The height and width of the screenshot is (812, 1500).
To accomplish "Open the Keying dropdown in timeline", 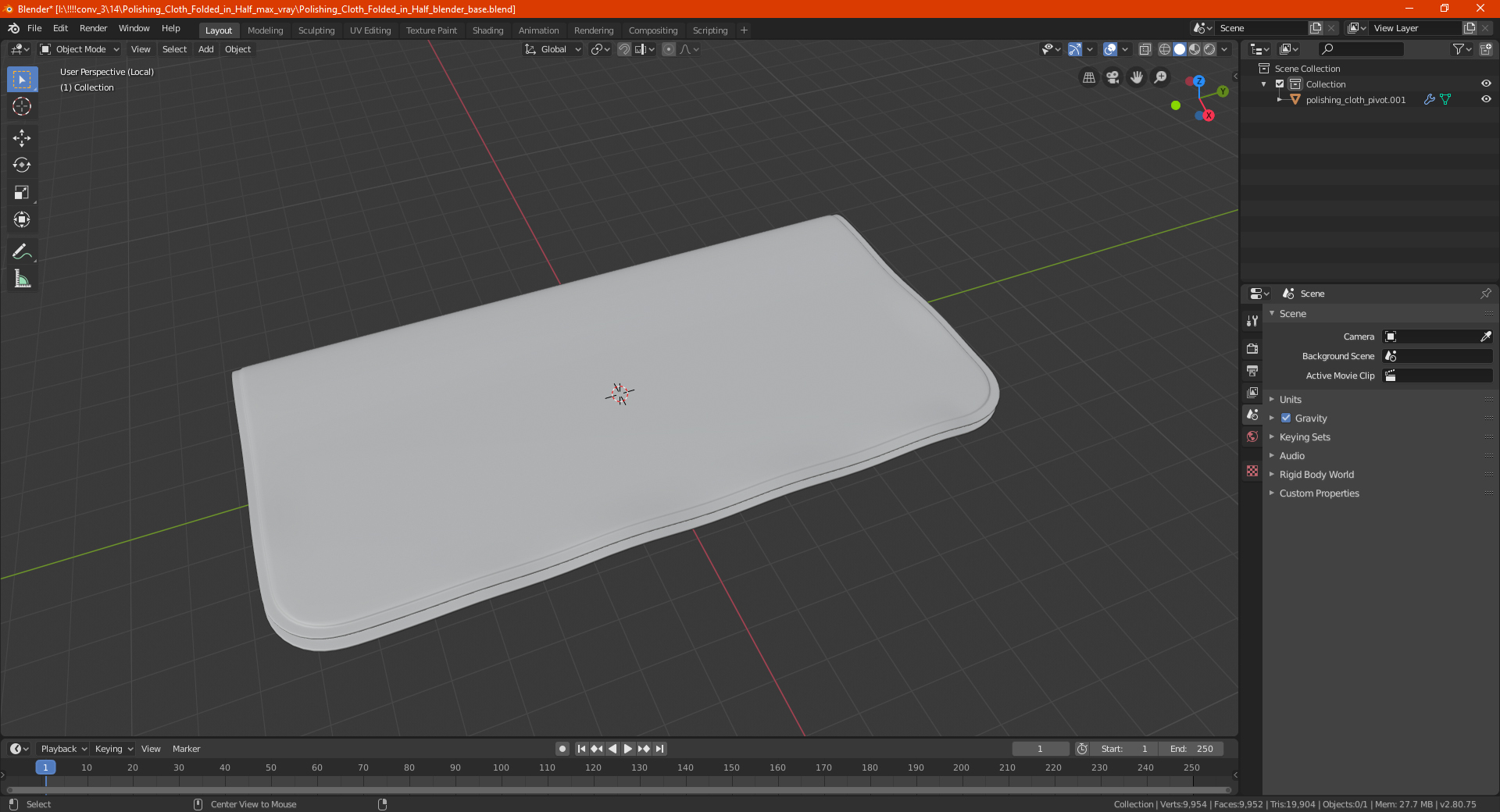I will pos(113,749).
